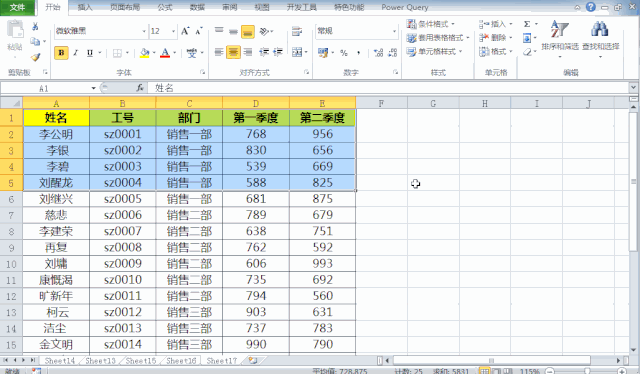The width and height of the screenshot is (640, 374).
Task: Click the increase decimal places icon
Action: point(378,53)
